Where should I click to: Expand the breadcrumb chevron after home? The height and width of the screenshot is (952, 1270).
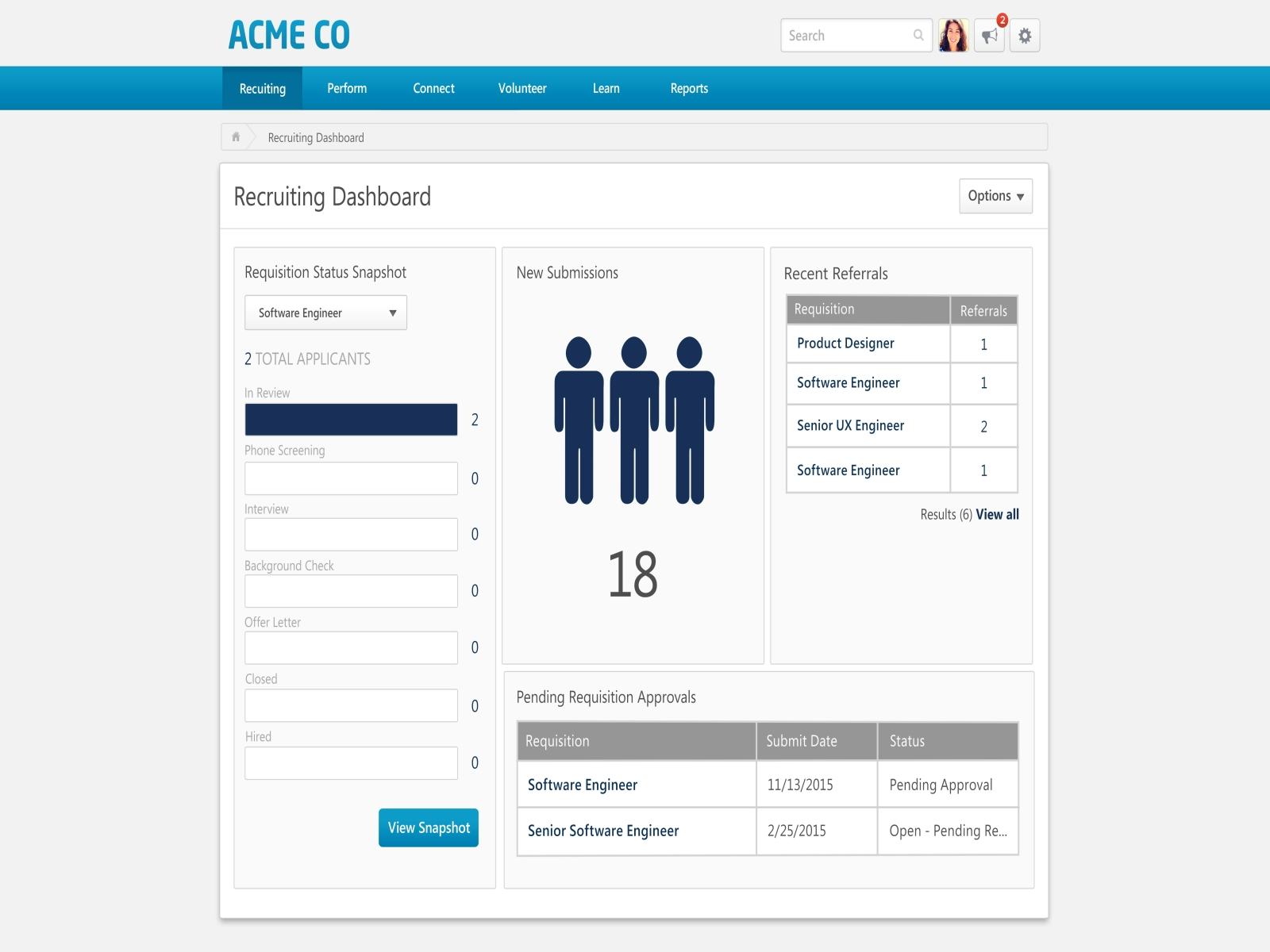(252, 136)
